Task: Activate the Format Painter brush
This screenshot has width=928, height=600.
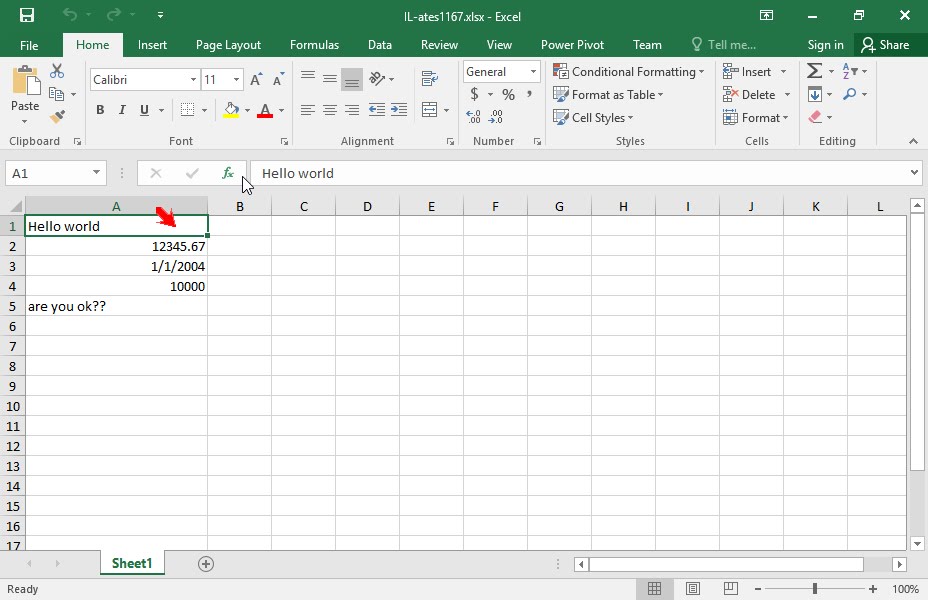Action: pyautogui.click(x=57, y=117)
